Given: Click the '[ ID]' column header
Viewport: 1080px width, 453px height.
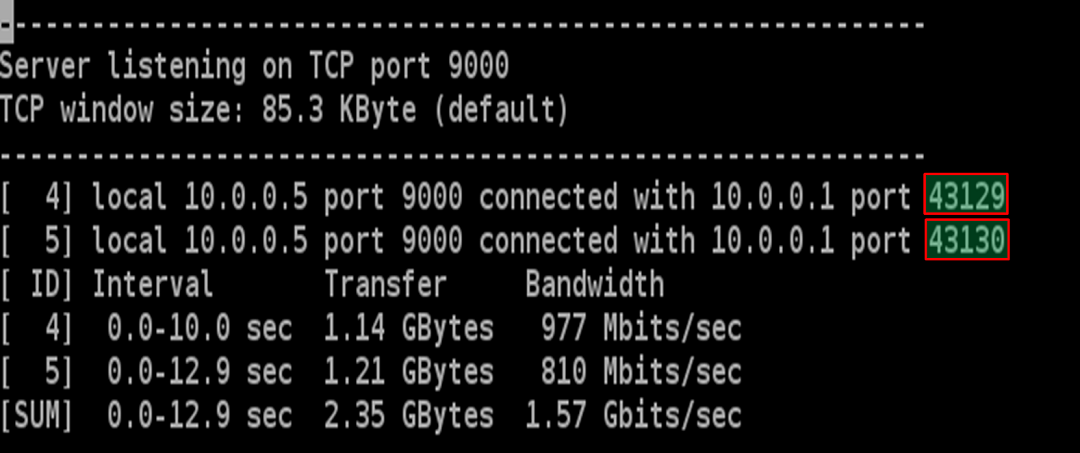Looking at the screenshot, I should pyautogui.click(x=37, y=285).
